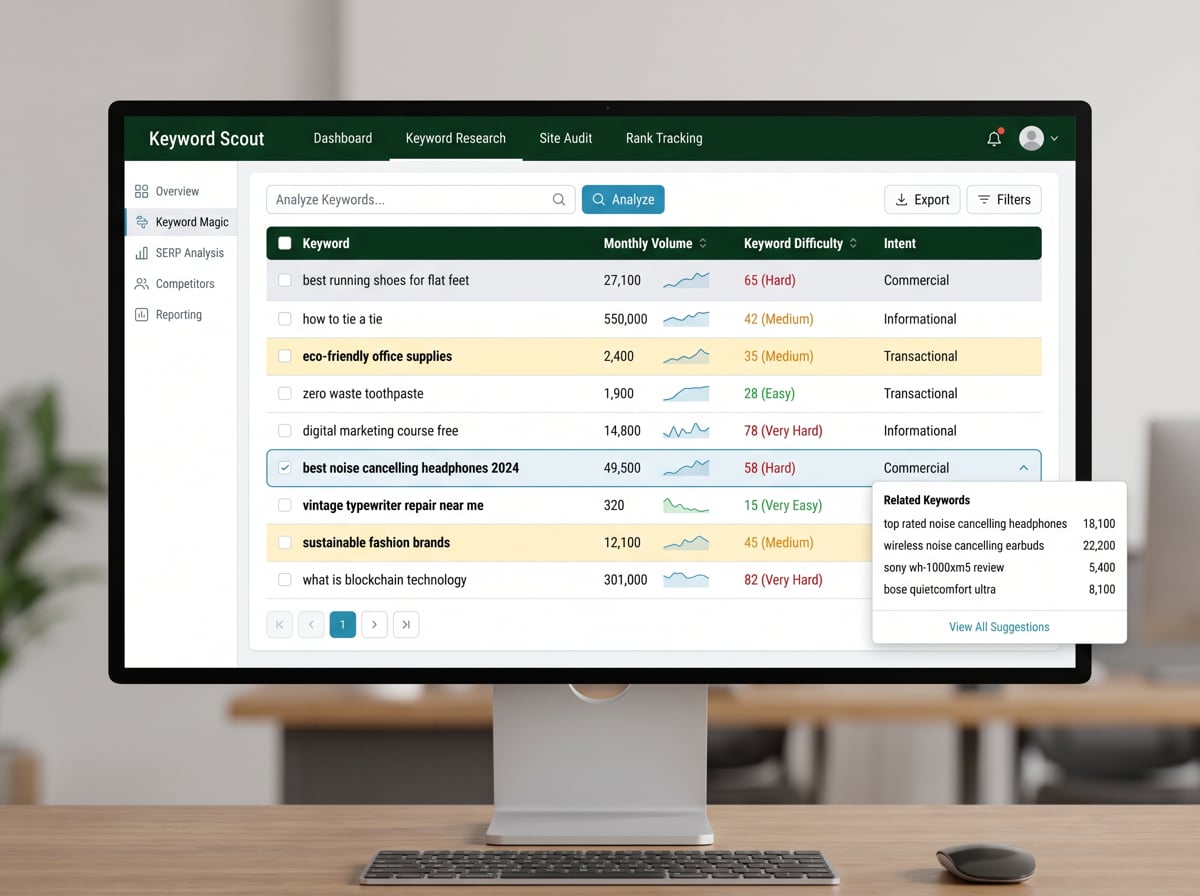View trend sparkline for best running shoes
The image size is (1200, 896).
686,280
